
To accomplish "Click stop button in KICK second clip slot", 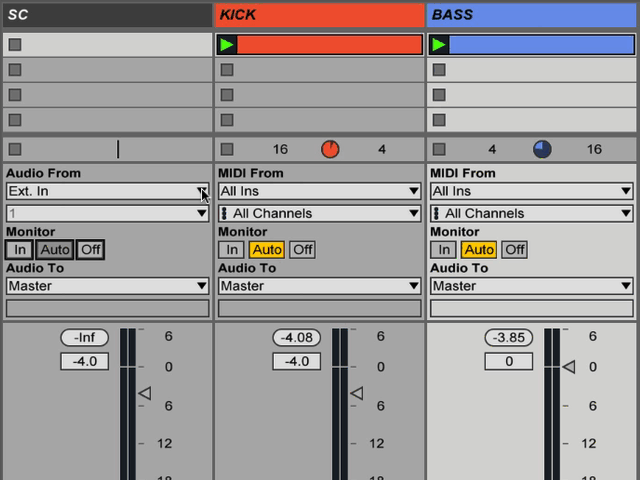I will (227, 70).
